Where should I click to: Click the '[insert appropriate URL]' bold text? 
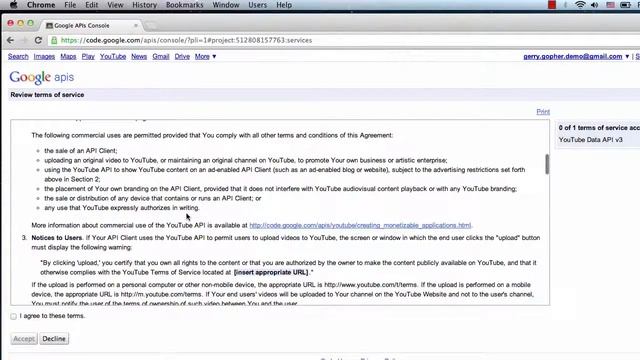[x=271, y=272]
